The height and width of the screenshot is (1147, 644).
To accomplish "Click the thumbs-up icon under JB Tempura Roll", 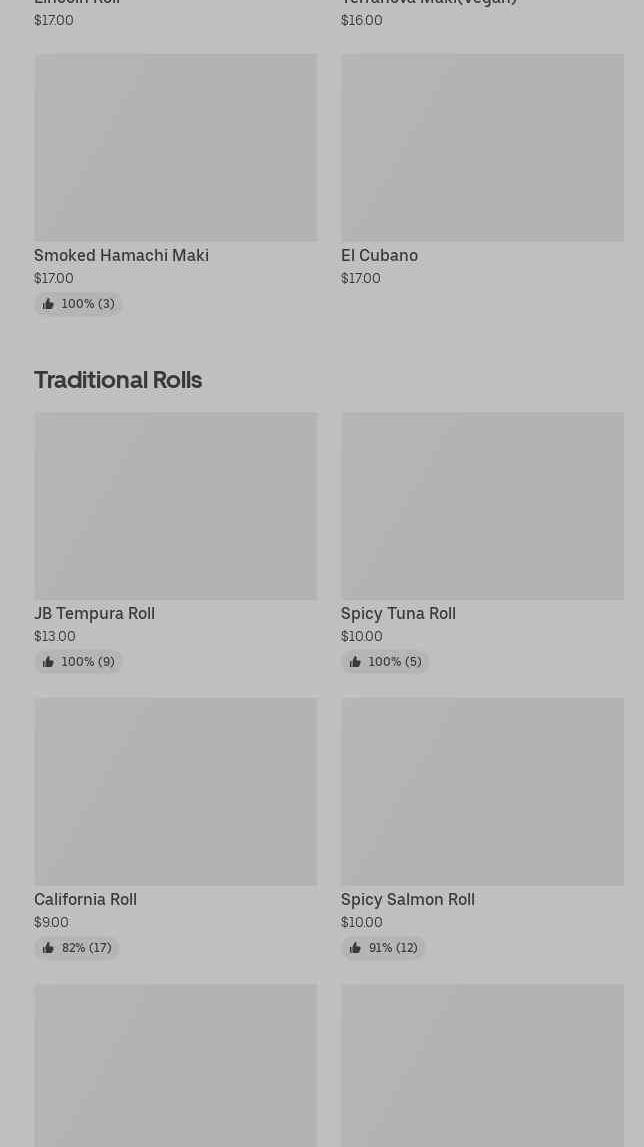I will pos(48,662).
